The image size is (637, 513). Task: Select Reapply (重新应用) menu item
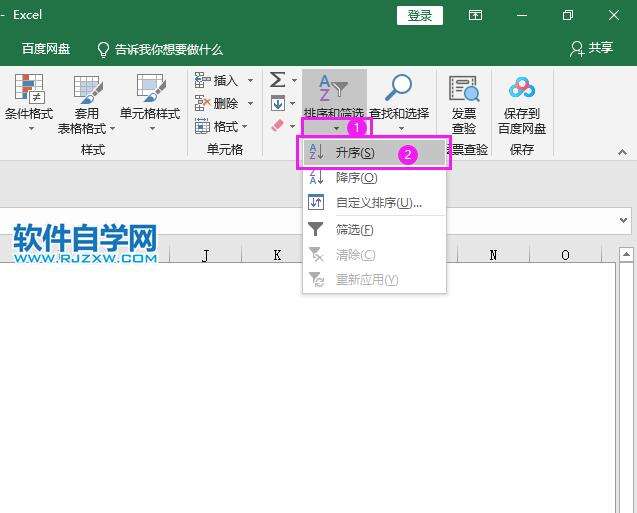click(374, 279)
